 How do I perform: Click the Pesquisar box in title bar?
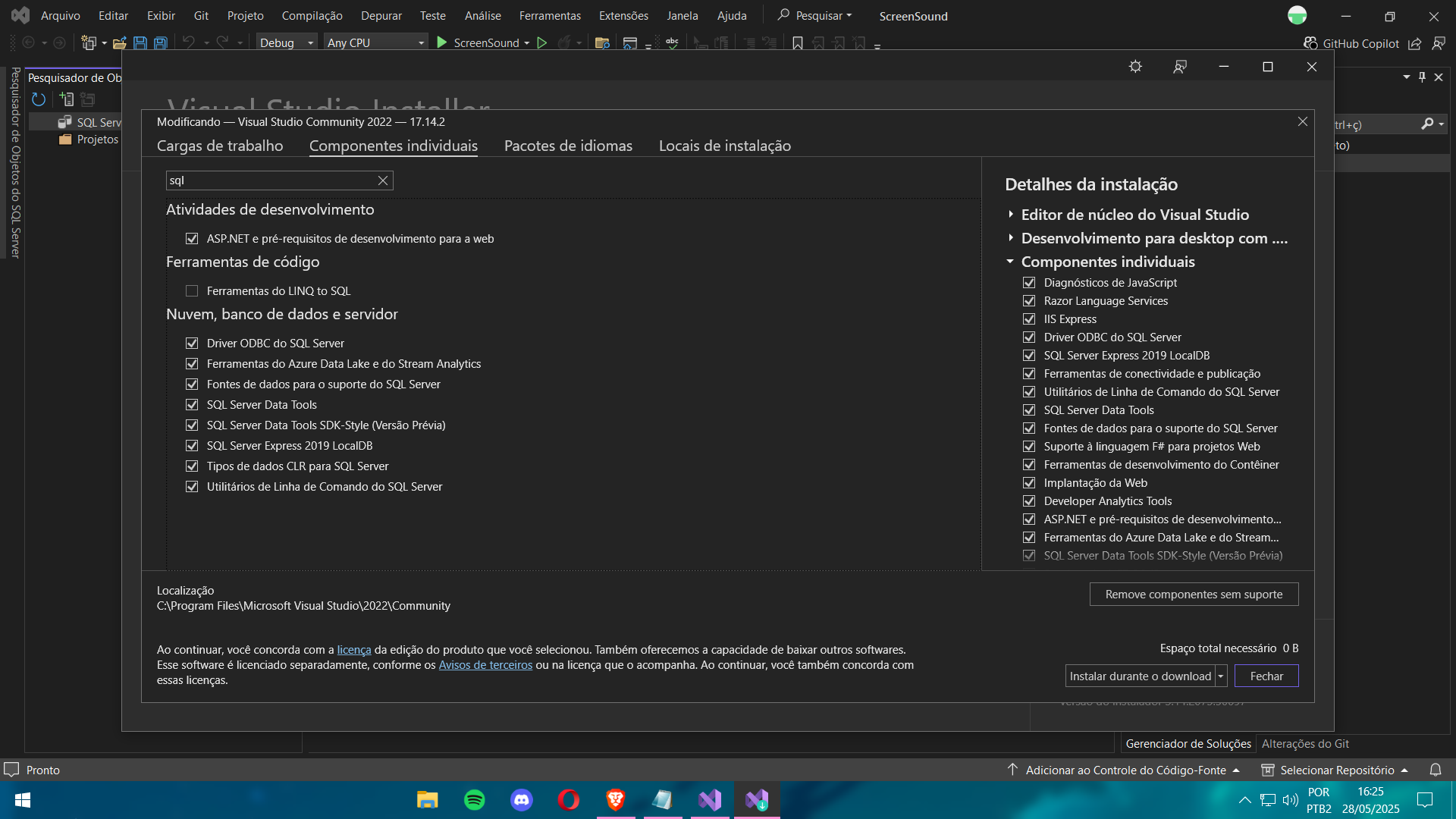[x=816, y=16]
